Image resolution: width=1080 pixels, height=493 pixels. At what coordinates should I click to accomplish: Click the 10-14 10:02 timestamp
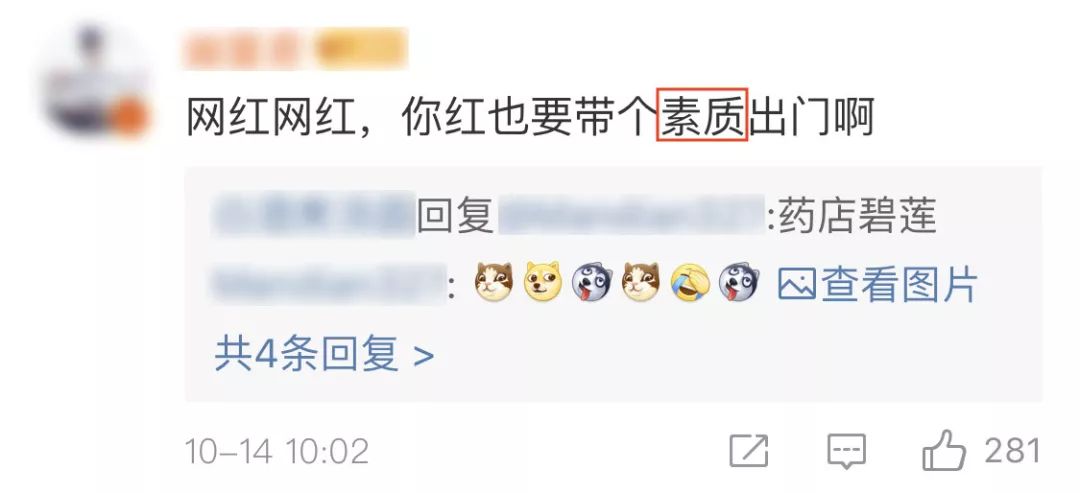pos(277,452)
